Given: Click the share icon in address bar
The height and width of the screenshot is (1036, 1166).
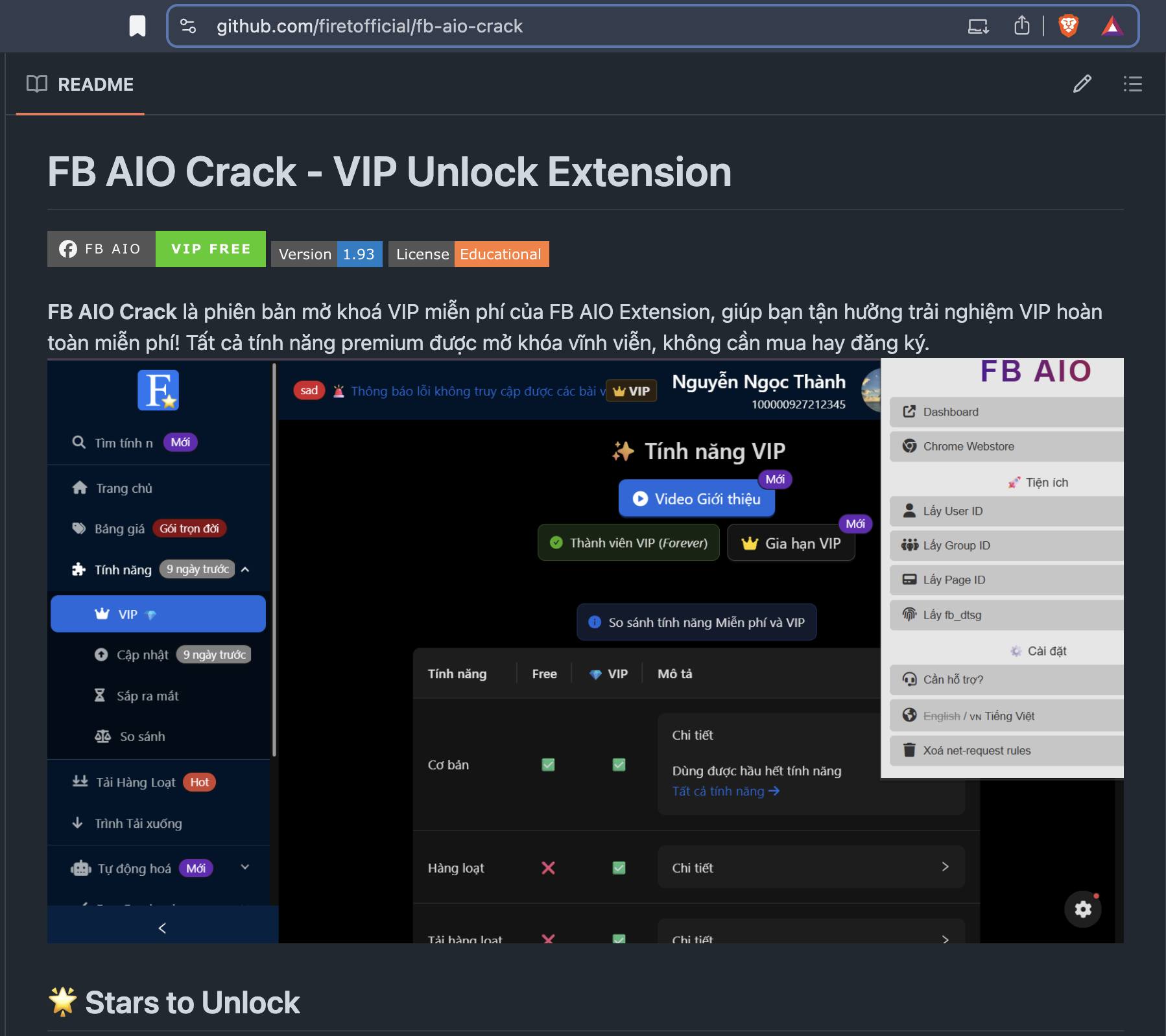Looking at the screenshot, I should tap(1022, 26).
